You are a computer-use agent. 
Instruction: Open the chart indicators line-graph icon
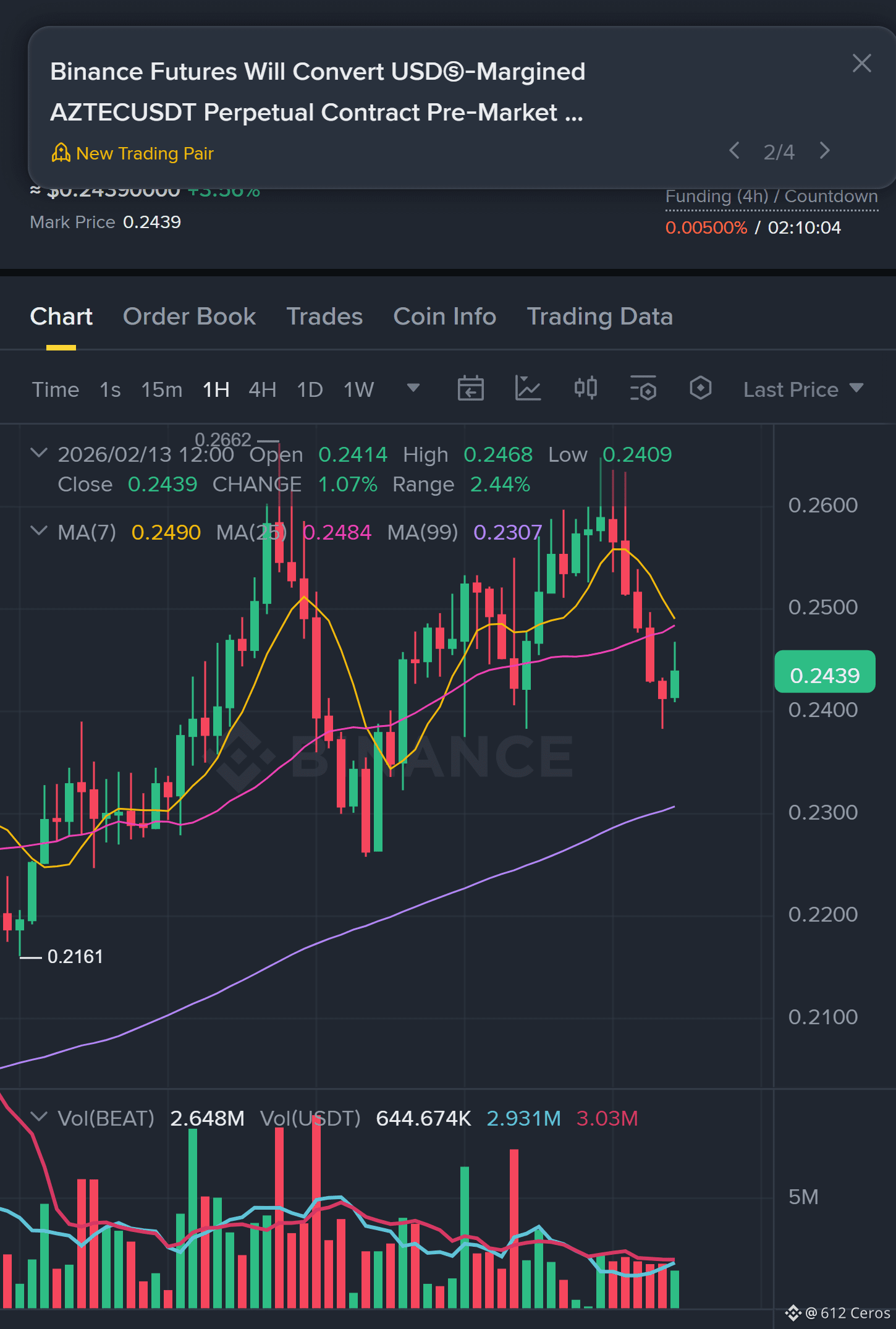click(x=528, y=389)
